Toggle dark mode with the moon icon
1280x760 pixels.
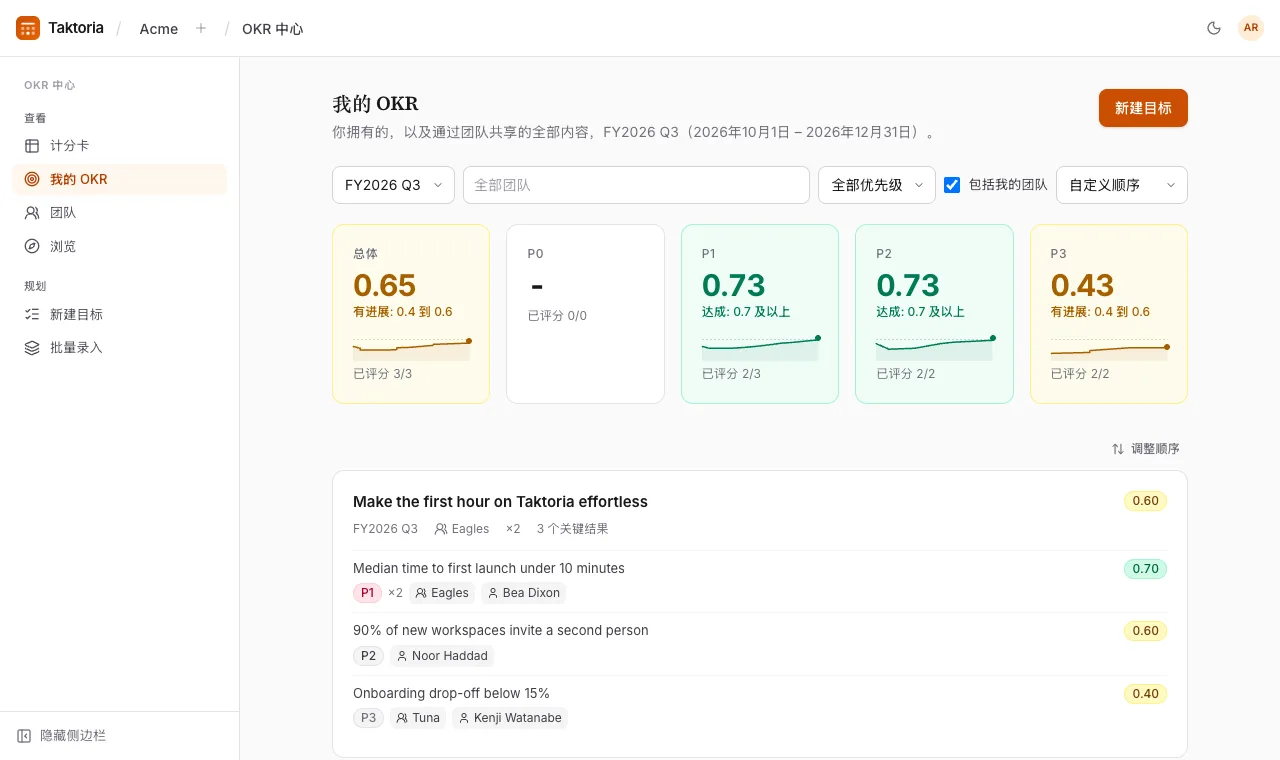coord(1214,28)
